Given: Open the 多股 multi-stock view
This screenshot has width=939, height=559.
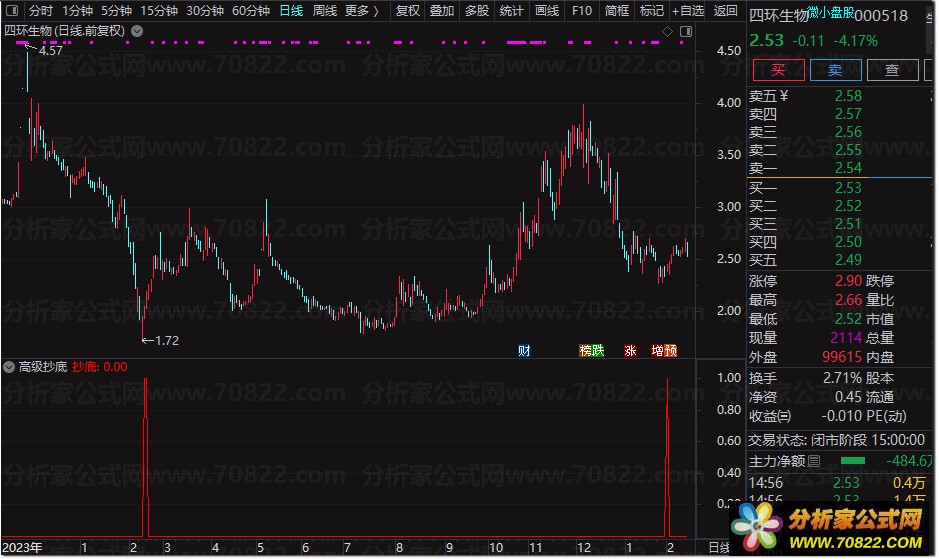Looking at the screenshot, I should (477, 11).
